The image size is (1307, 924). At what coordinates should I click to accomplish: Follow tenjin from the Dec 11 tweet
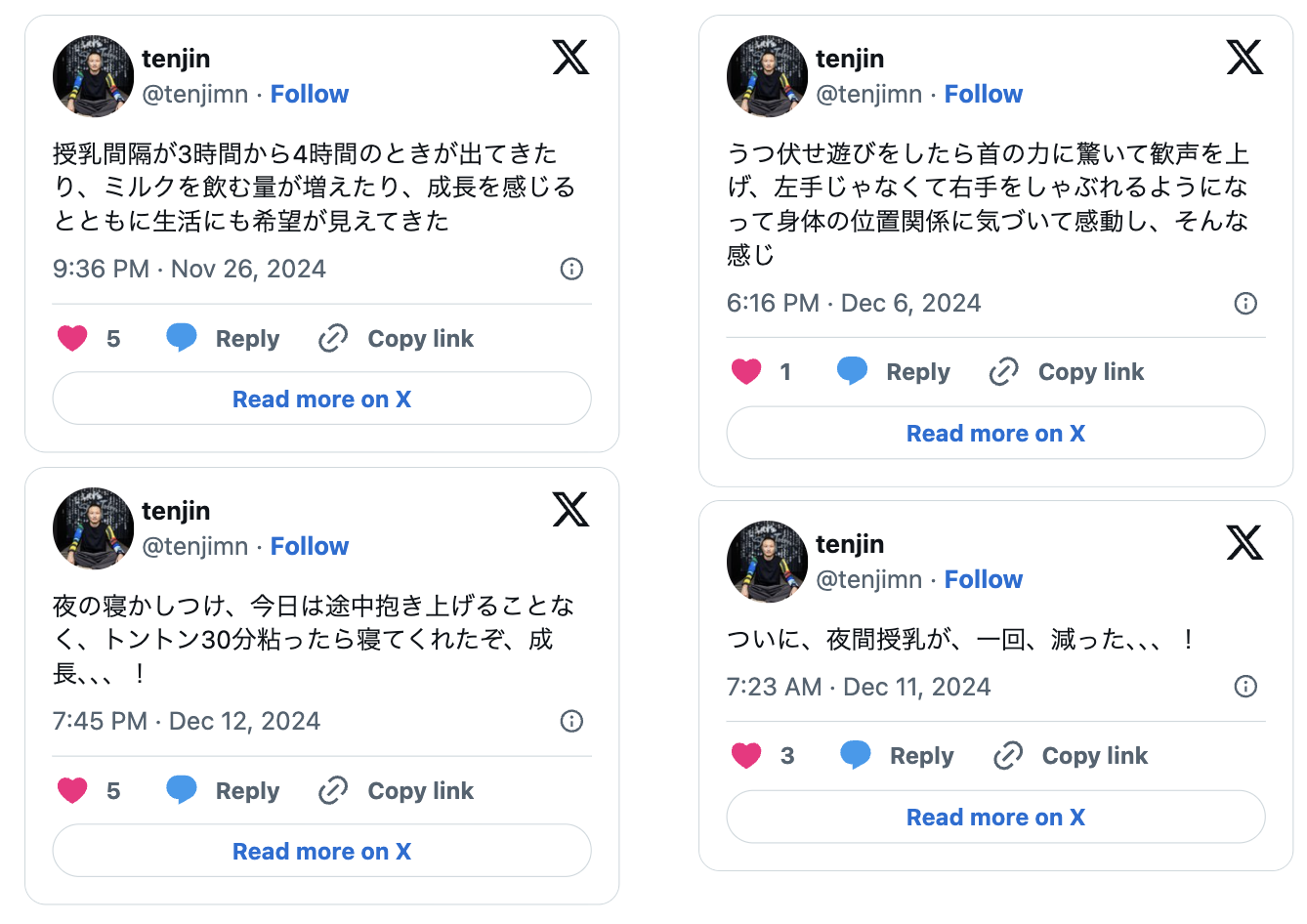tap(983, 579)
